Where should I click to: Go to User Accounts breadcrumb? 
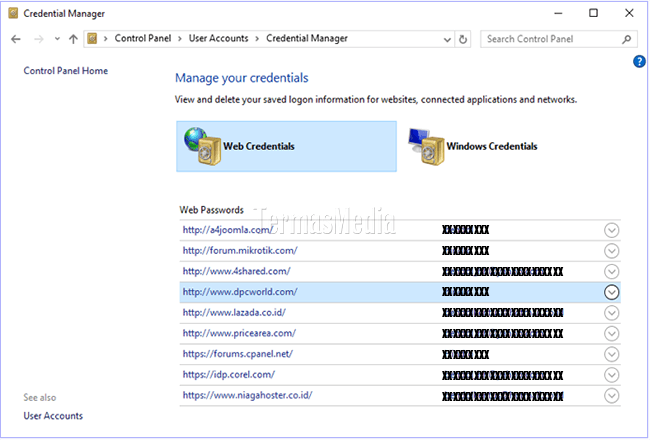pos(218,39)
